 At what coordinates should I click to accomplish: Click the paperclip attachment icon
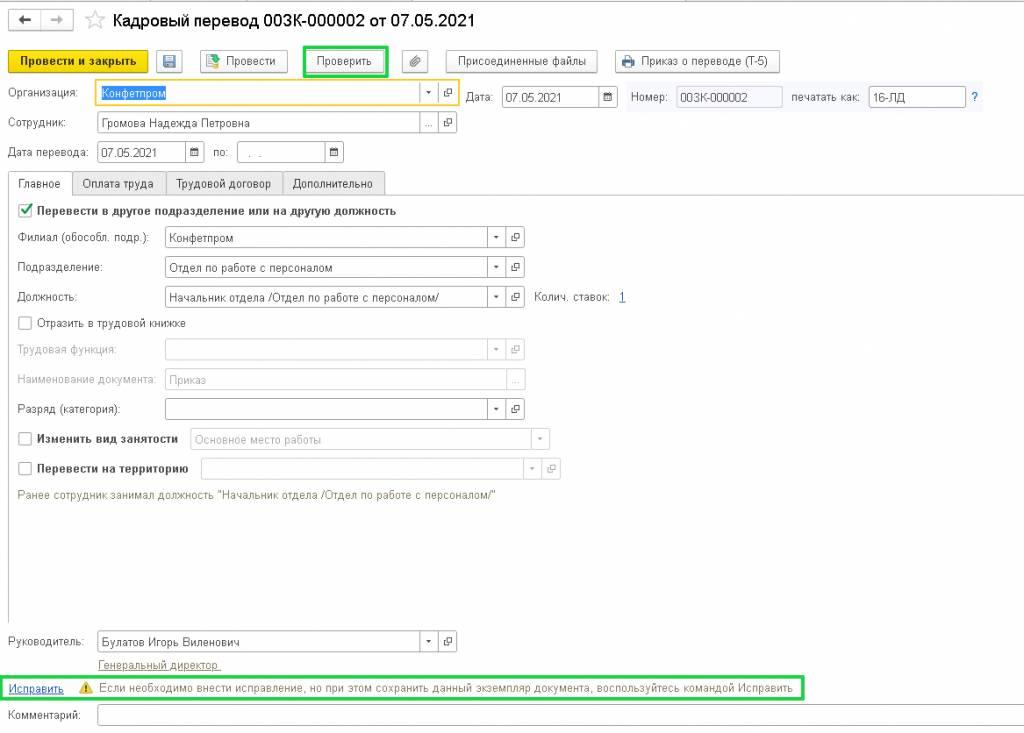tap(416, 61)
